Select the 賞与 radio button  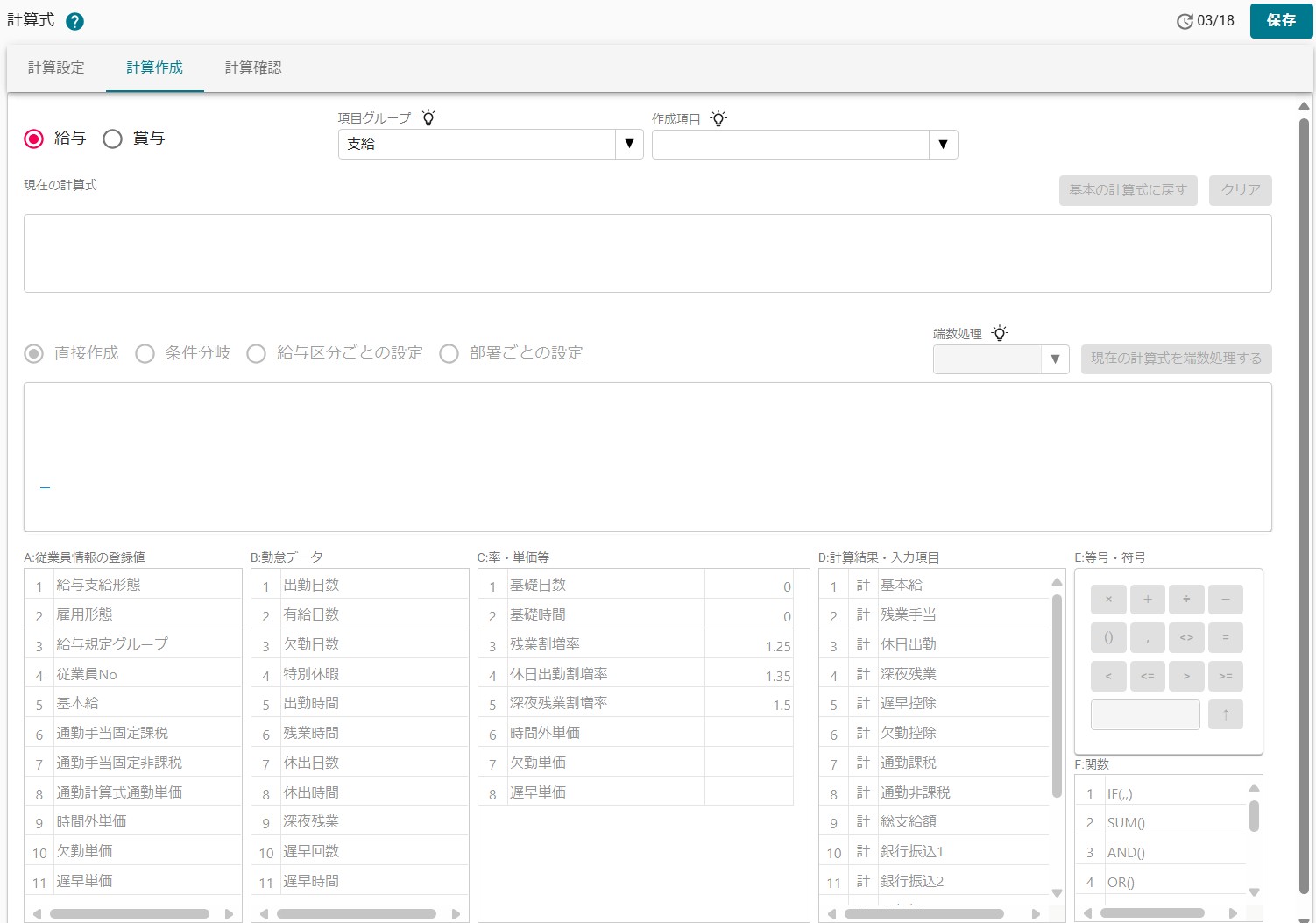112,138
